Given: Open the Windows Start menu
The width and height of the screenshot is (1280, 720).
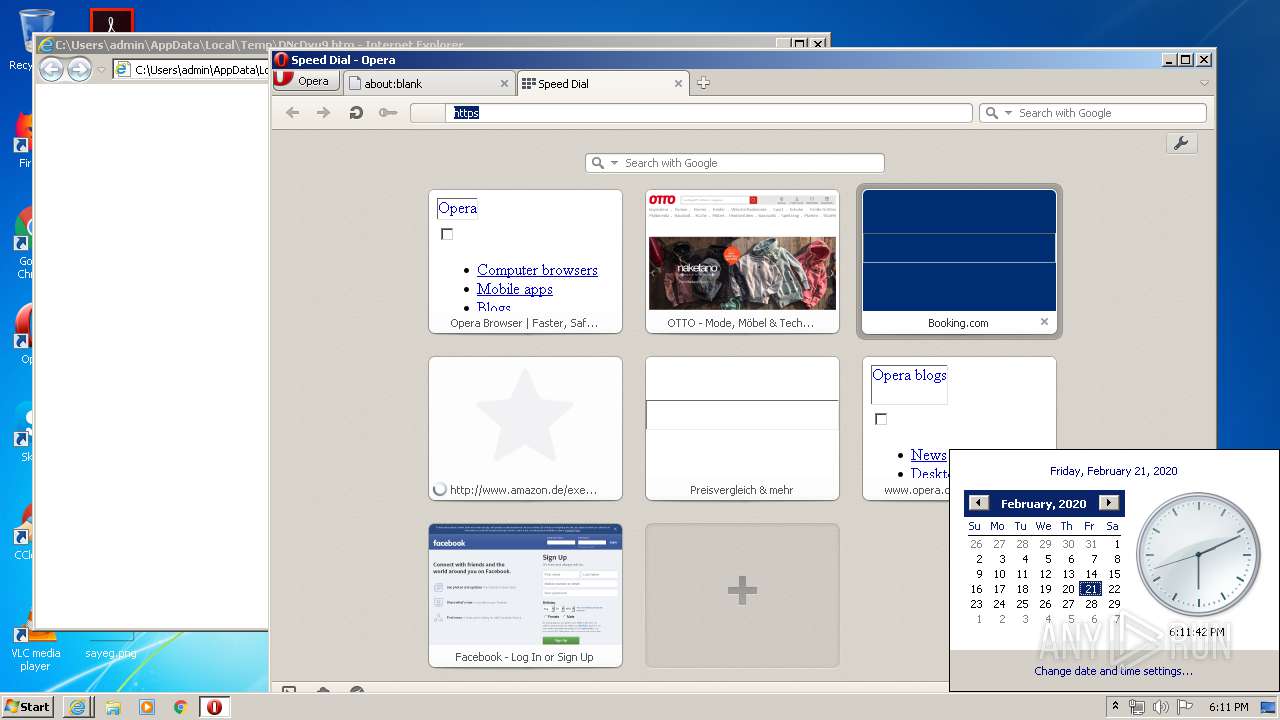Looking at the screenshot, I should tap(28, 706).
